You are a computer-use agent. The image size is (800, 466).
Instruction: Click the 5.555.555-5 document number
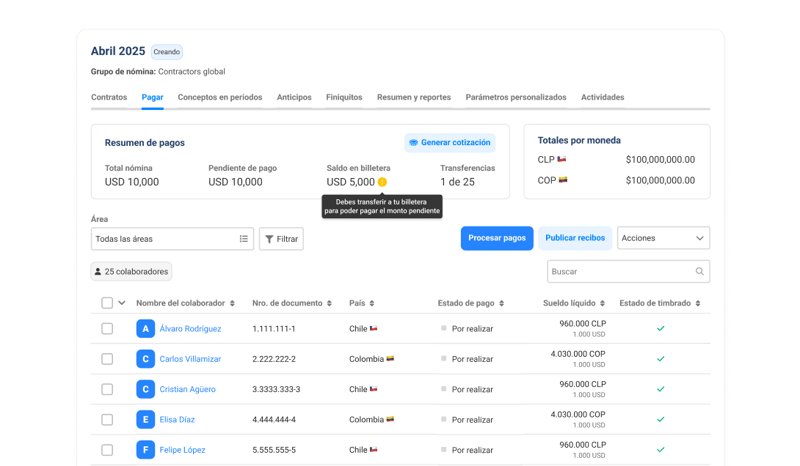pyautogui.click(x=274, y=450)
